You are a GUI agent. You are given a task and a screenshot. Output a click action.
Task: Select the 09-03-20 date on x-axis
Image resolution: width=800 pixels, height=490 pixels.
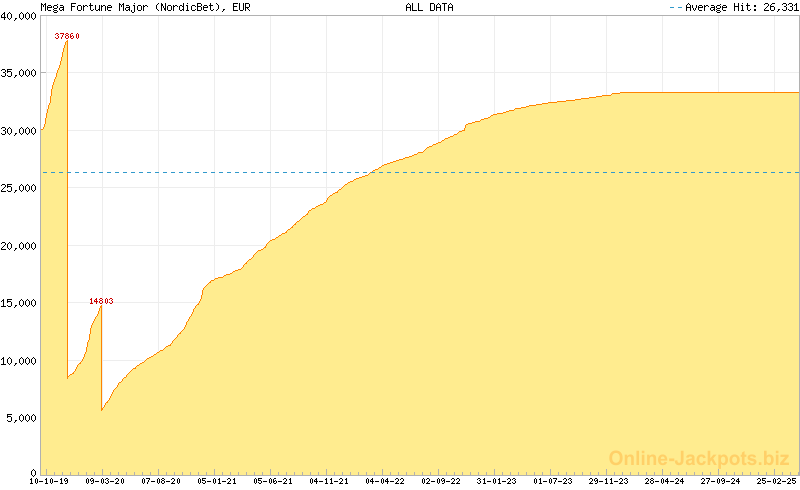tap(105, 481)
